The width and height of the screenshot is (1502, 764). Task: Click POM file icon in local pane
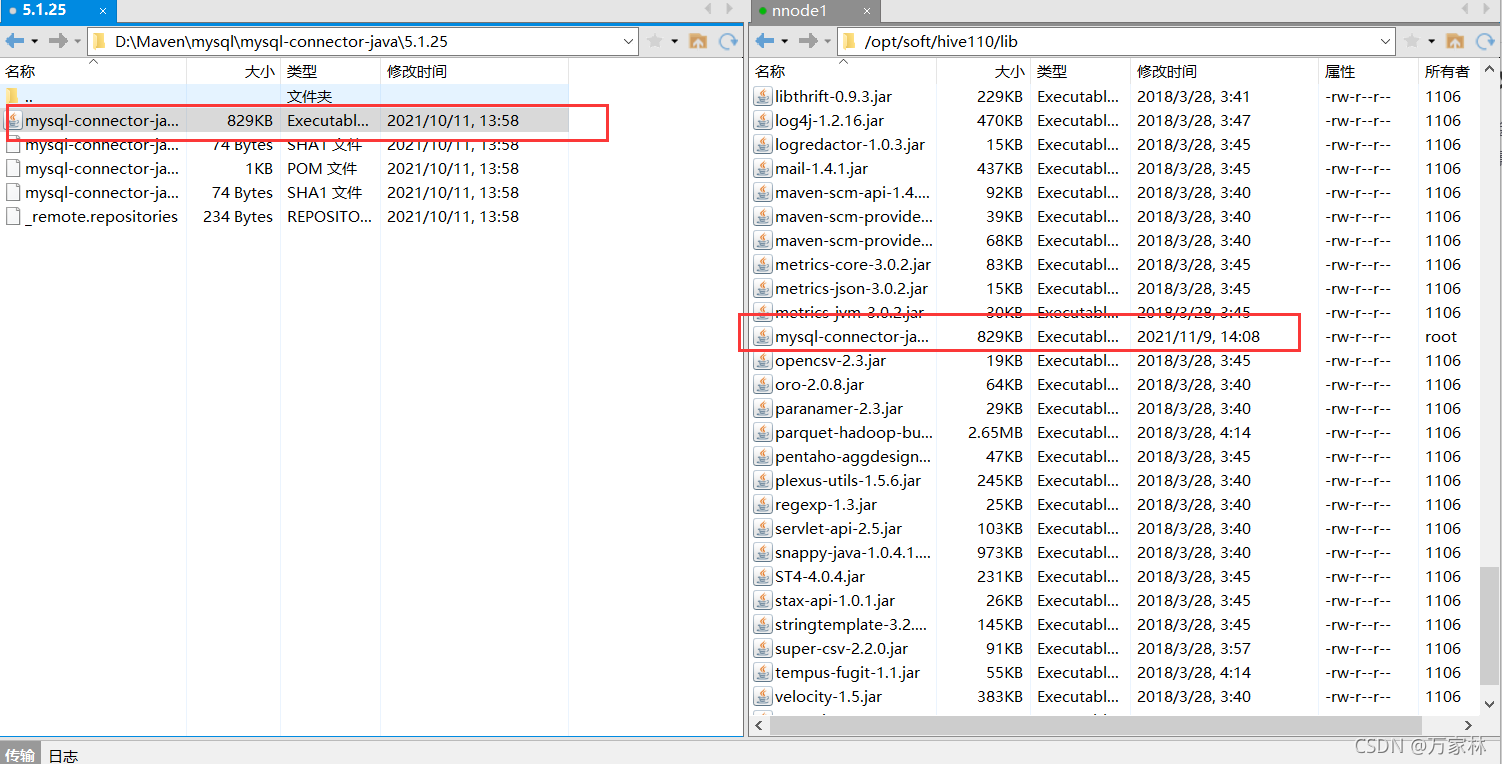[x=13, y=169]
